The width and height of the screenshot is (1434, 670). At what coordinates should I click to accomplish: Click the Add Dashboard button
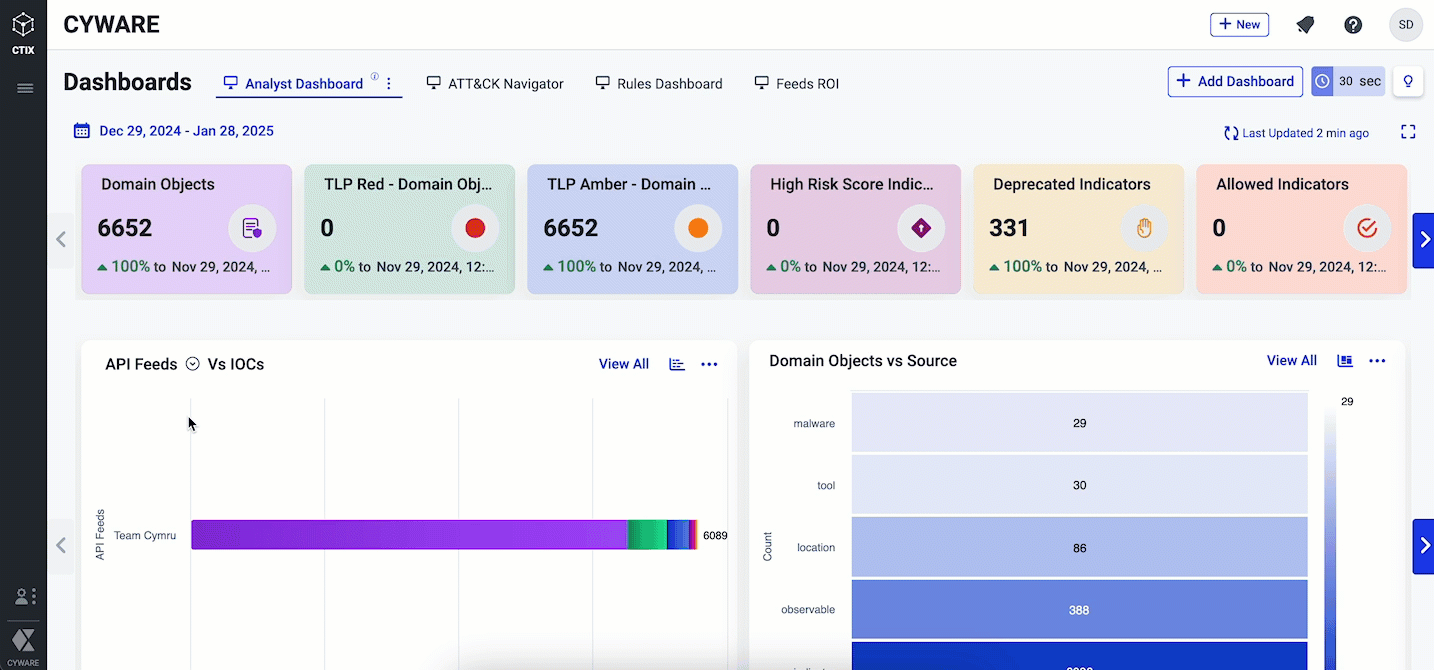(1235, 81)
